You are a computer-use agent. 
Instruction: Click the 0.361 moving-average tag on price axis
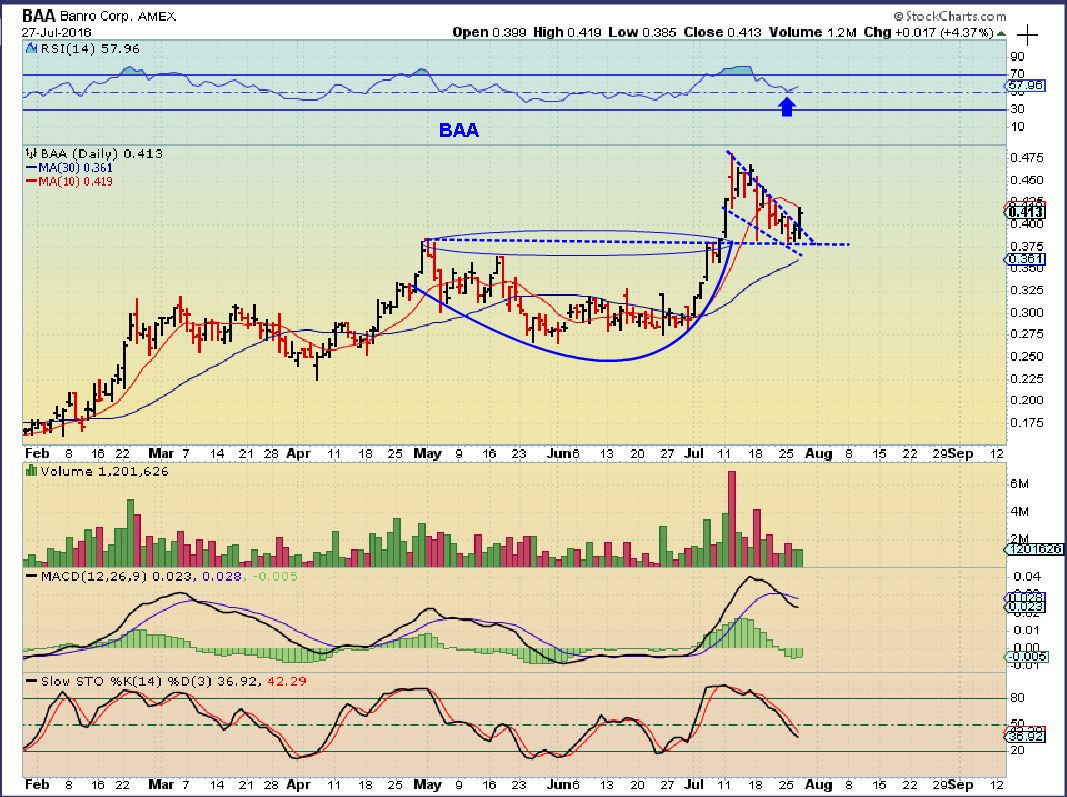(1025, 259)
